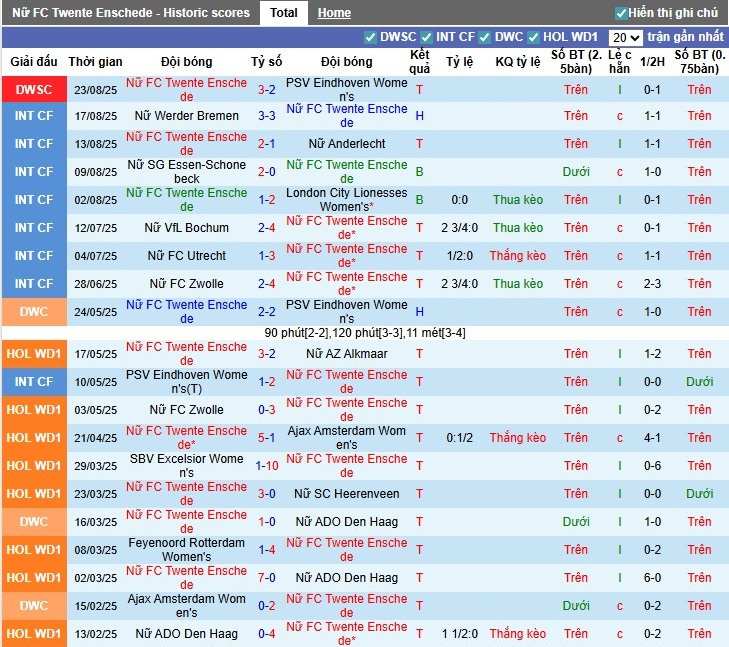Click the 2-2 score on 24/05/25
The height and width of the screenshot is (647, 729).
point(266,312)
